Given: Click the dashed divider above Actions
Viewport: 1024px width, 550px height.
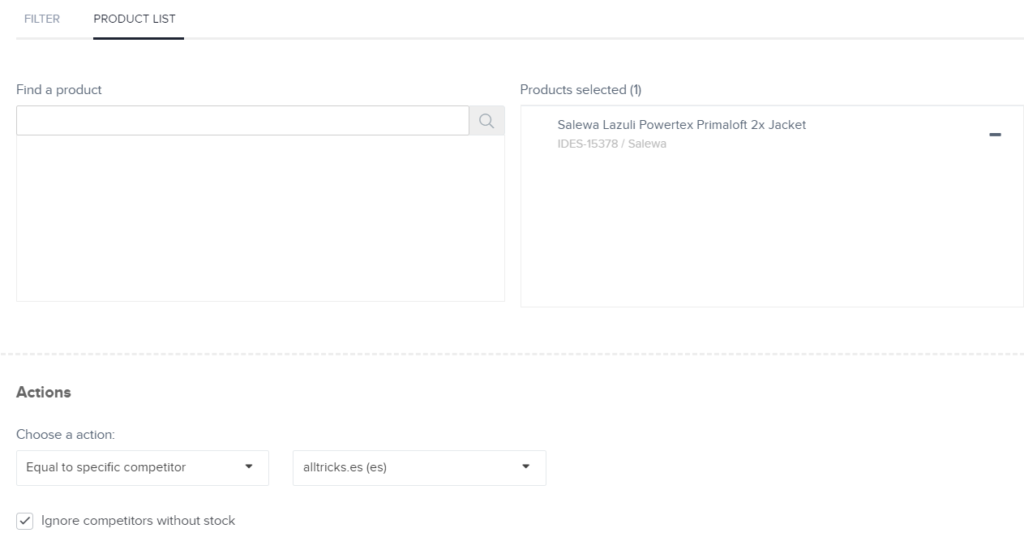Looking at the screenshot, I should pyautogui.click(x=512, y=353).
